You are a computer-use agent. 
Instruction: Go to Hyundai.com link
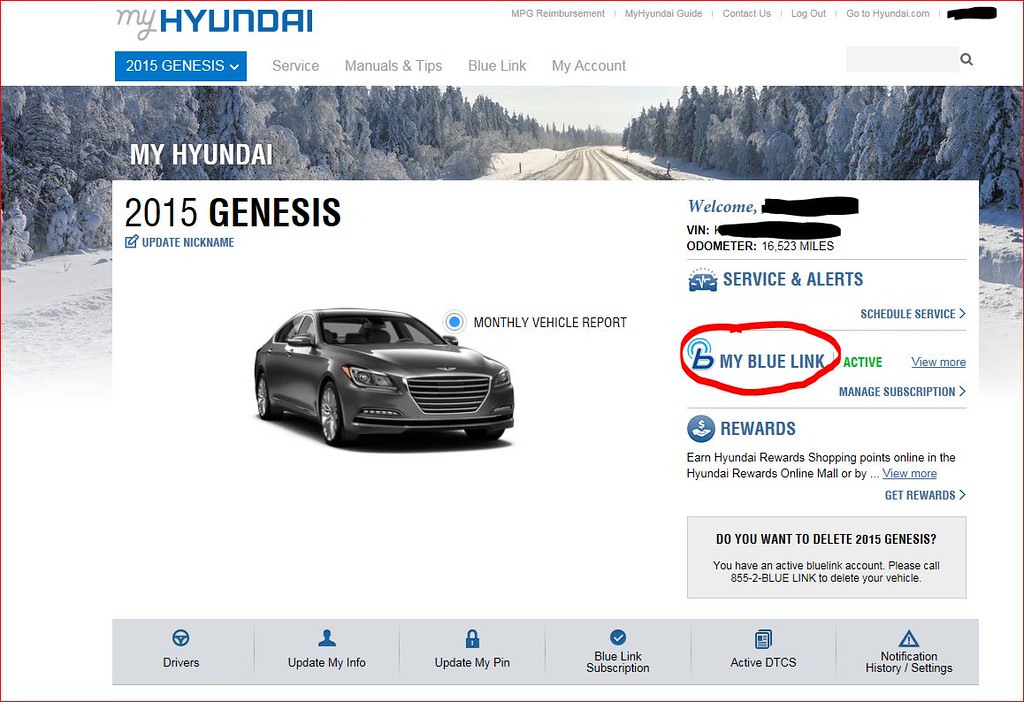(x=888, y=14)
